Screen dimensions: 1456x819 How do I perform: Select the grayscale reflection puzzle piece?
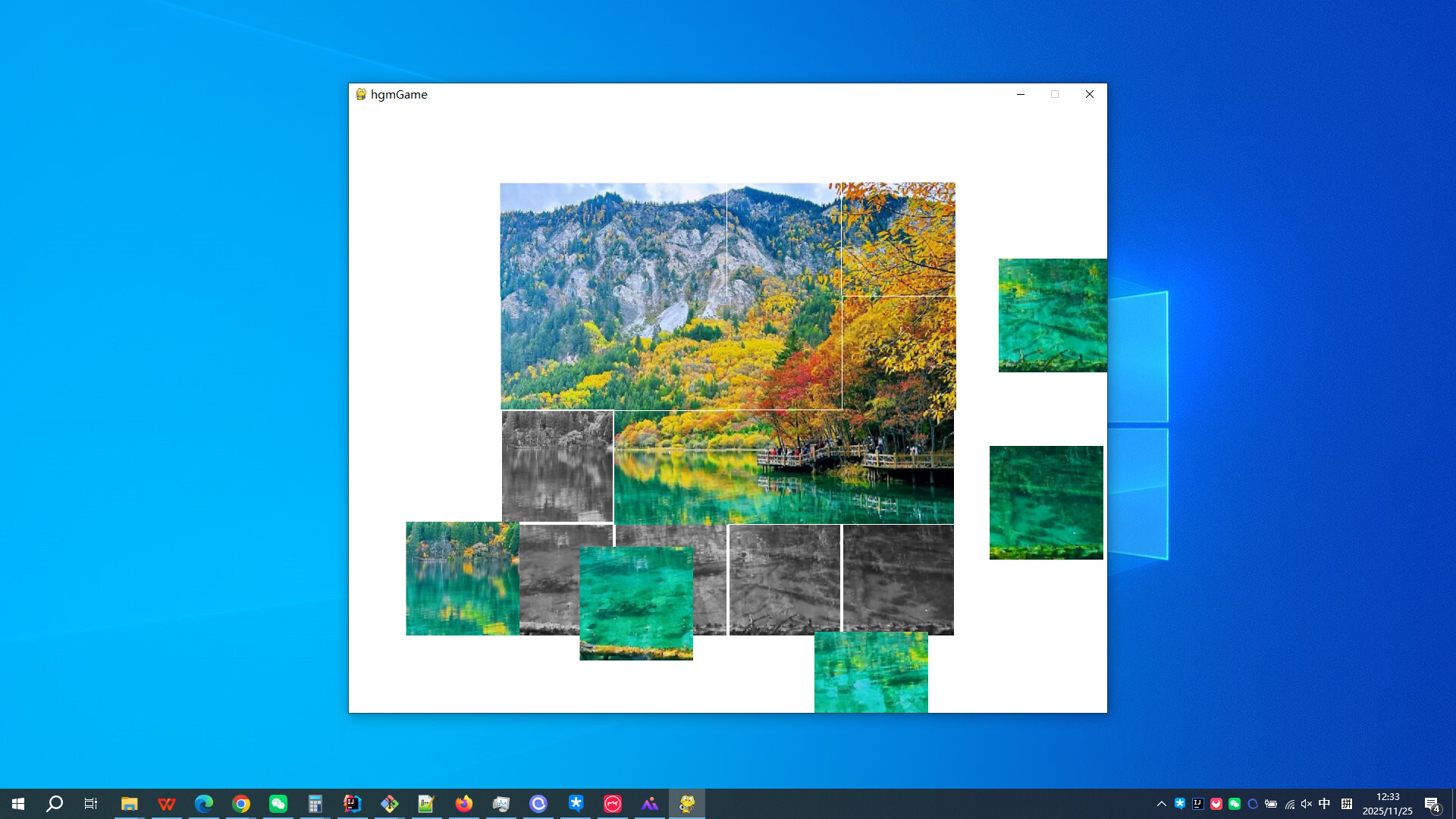557,466
